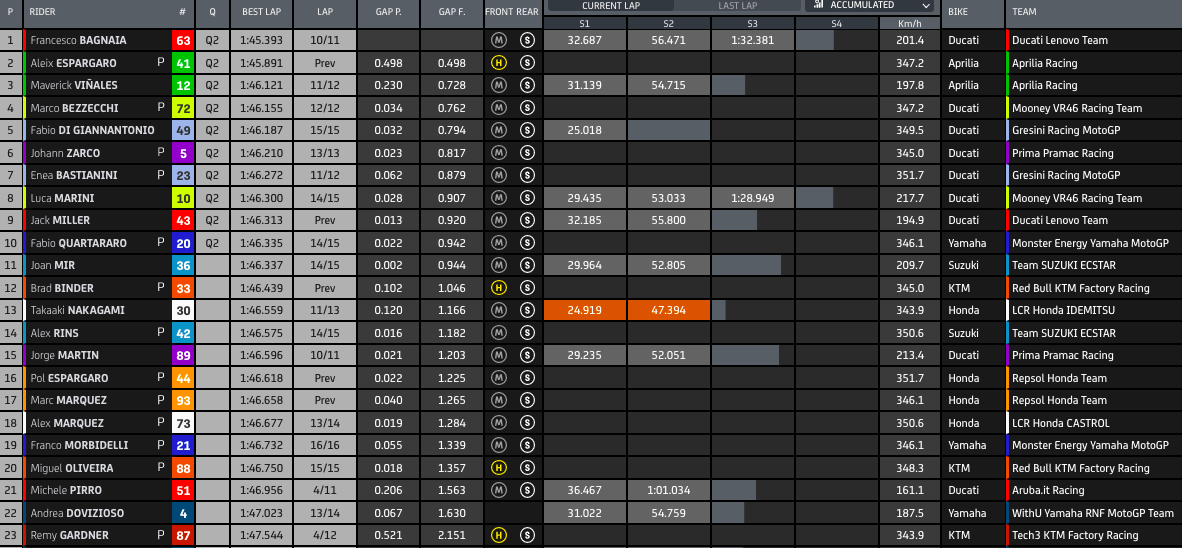Click Gardner's gap value 2.151

452,535
